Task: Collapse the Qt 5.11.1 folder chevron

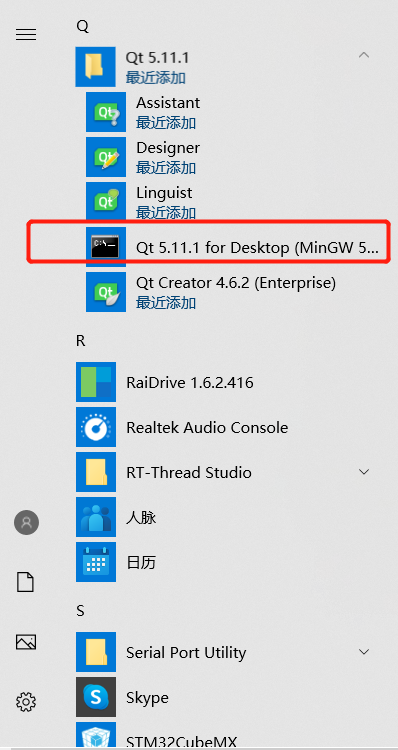Action: [364, 55]
